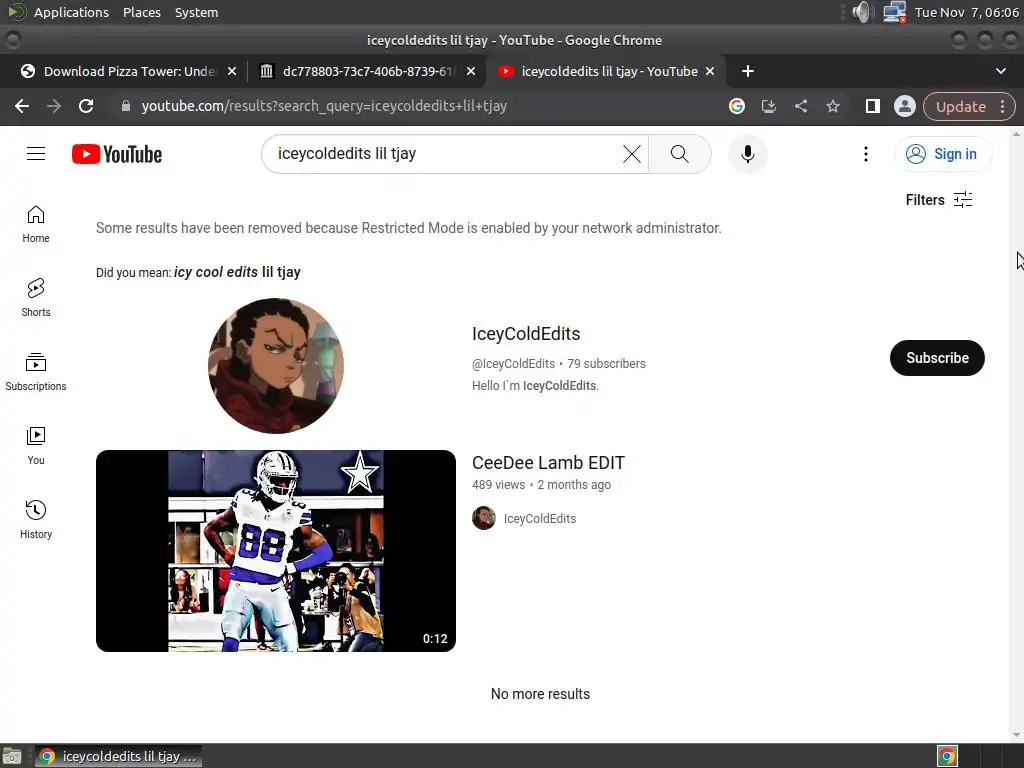This screenshot has width=1024, height=768.
Task: Open the System menu
Action: click(197, 12)
